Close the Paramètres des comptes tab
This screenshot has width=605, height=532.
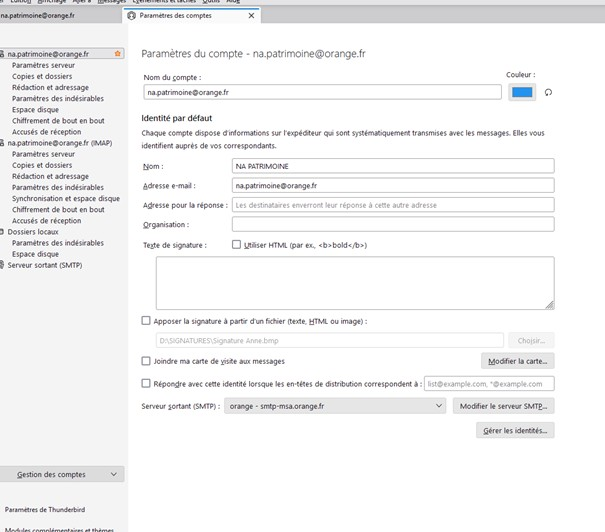coord(251,15)
